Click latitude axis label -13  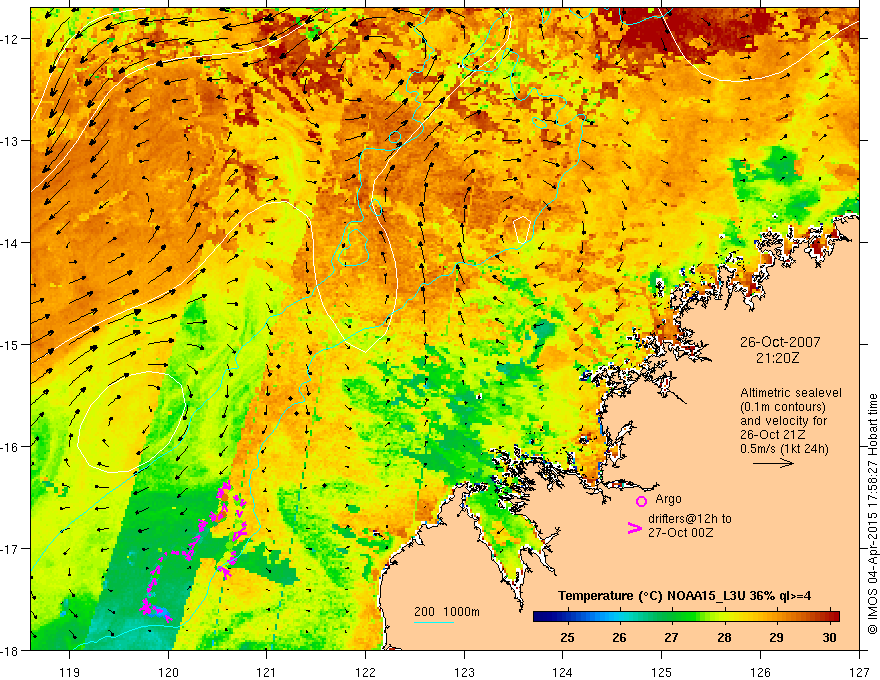pyautogui.click(x=10, y=141)
